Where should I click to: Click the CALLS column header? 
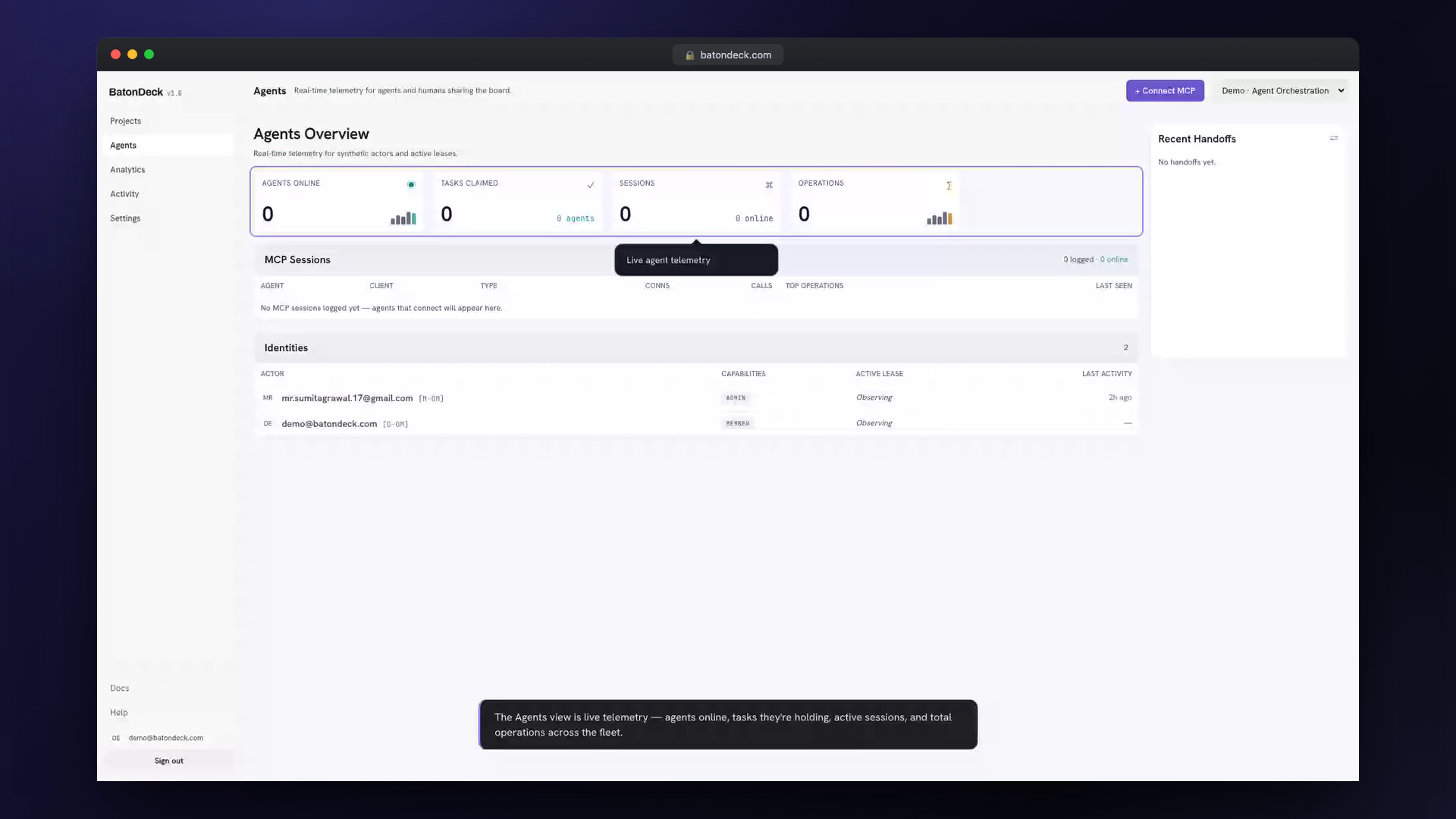761,286
